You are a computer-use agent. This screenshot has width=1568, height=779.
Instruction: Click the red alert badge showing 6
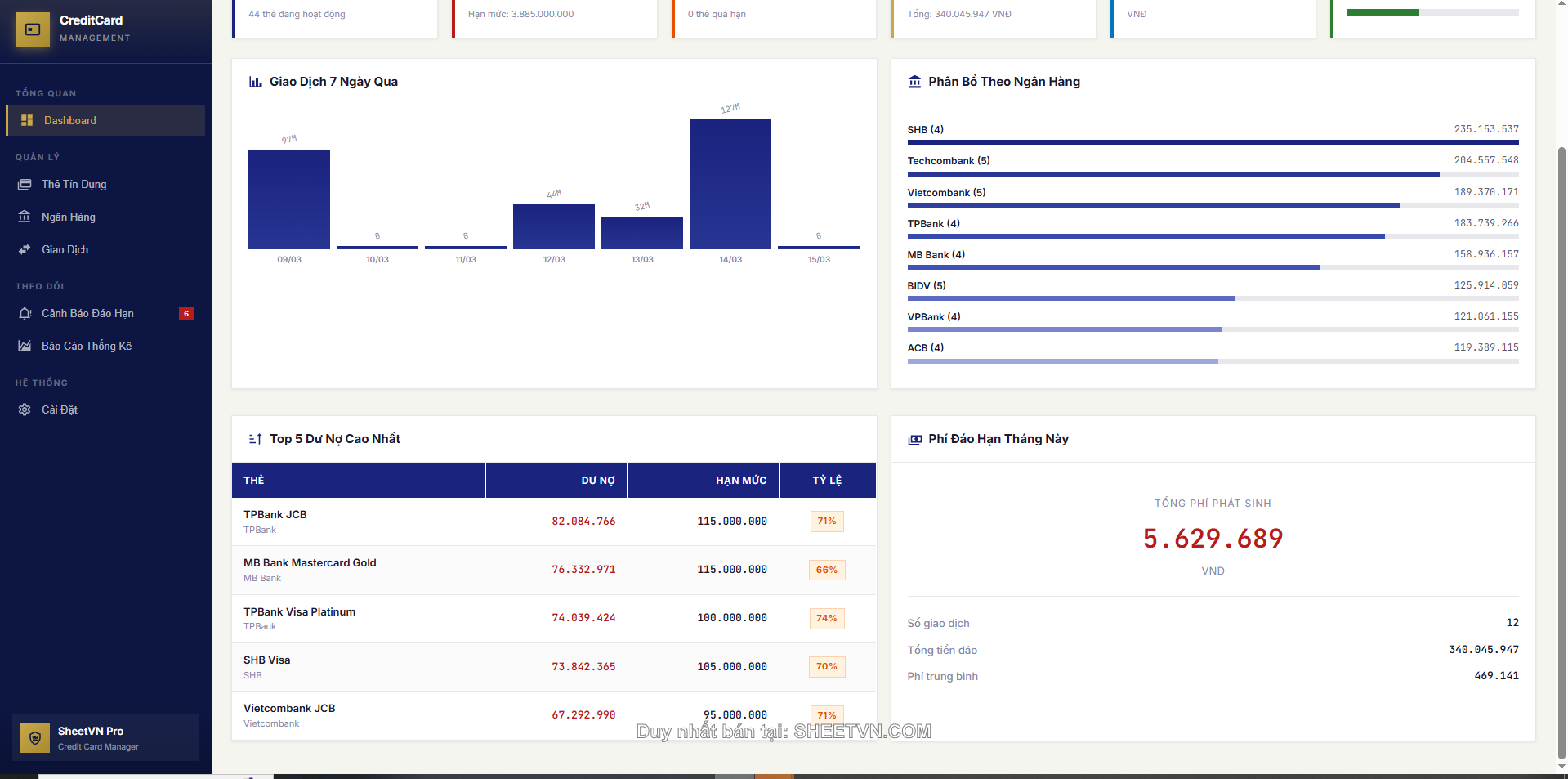[186, 314]
